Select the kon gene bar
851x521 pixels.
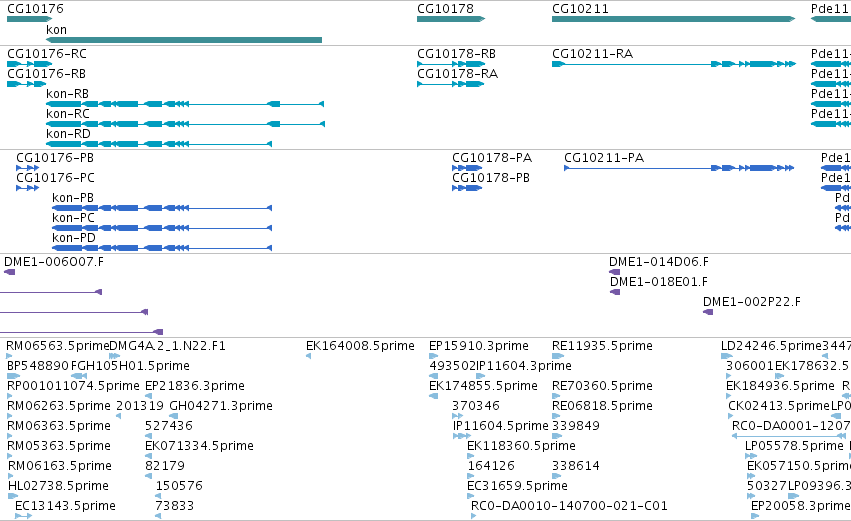tap(184, 40)
